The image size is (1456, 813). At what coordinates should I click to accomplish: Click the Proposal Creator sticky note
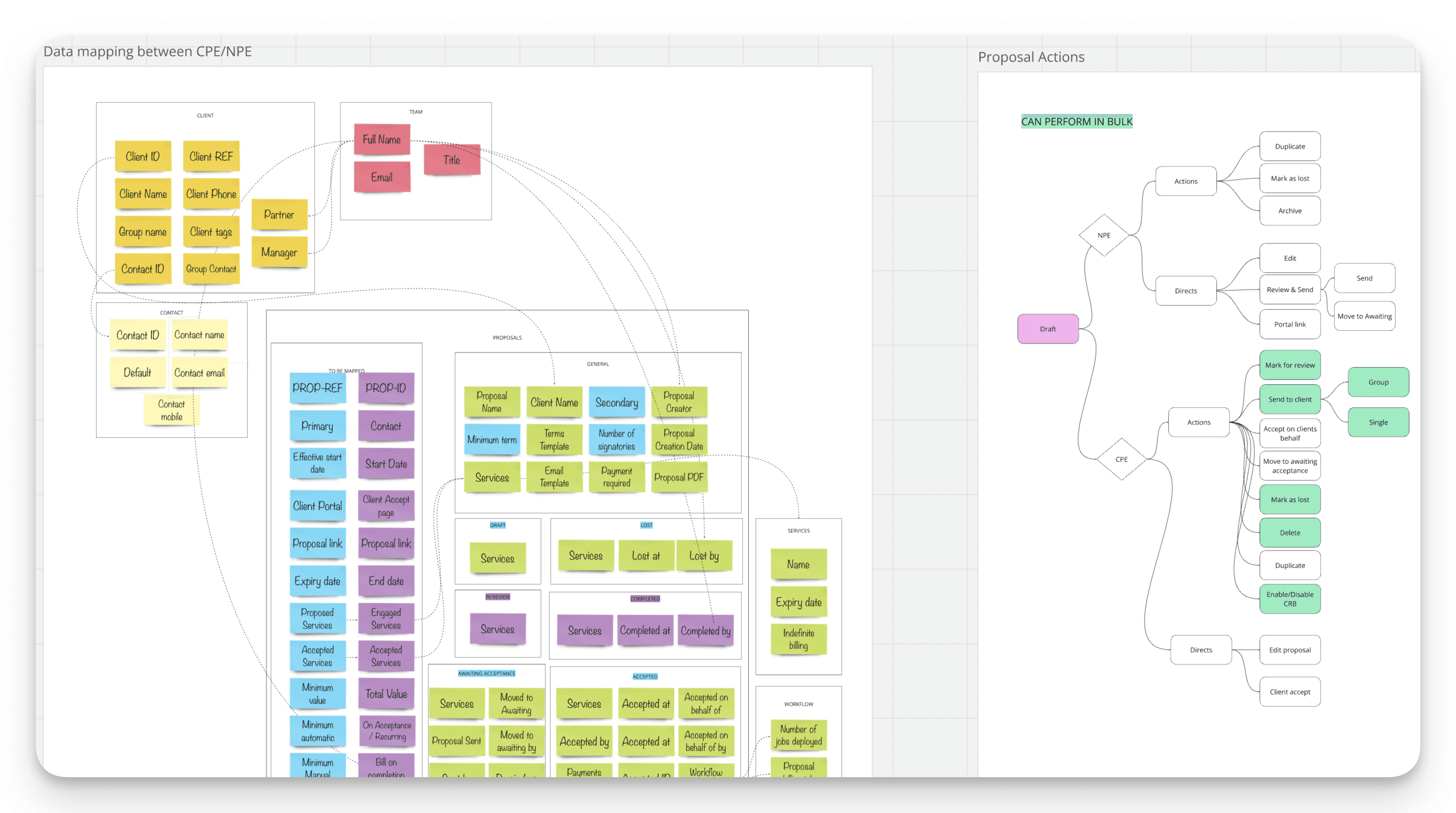coord(678,402)
